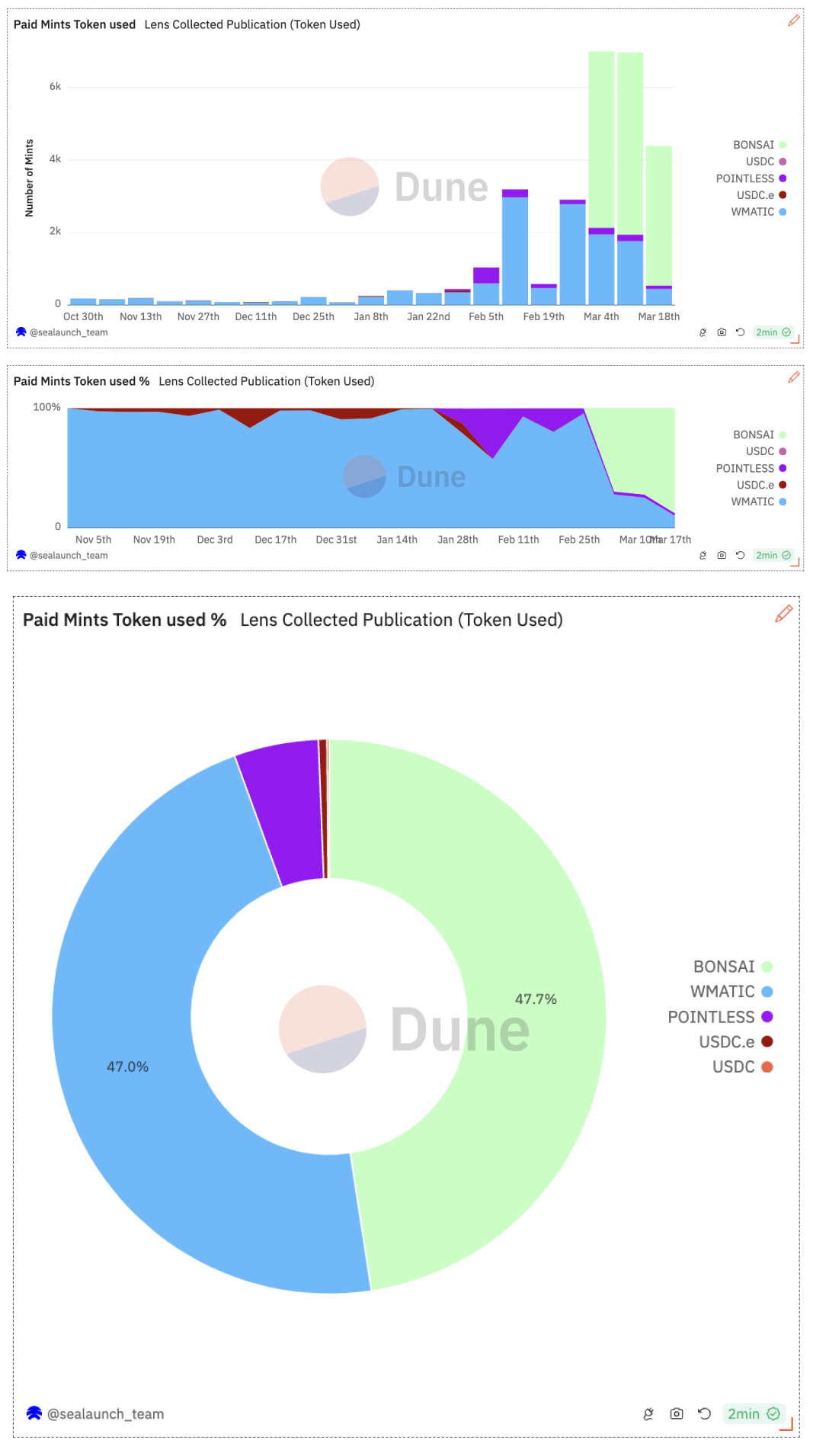Toggle WMATIC series in area chart legend
This screenshot has height=1456, width=813.
point(759,502)
